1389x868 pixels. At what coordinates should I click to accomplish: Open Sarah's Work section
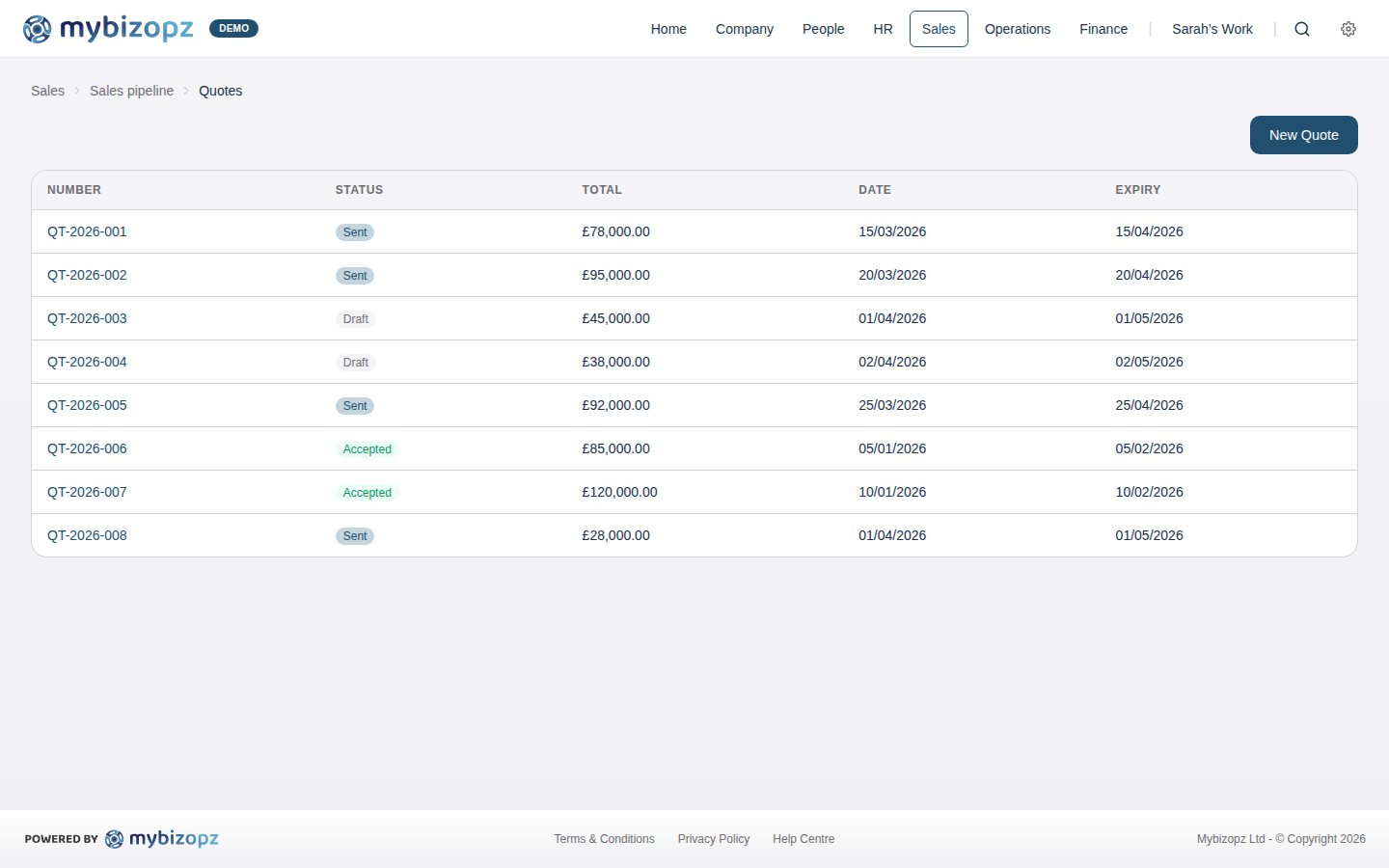pyautogui.click(x=1212, y=29)
